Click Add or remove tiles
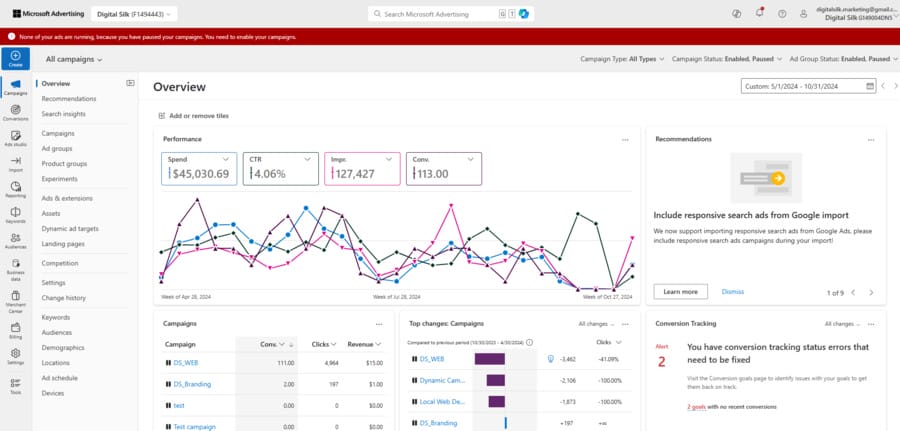 click(x=193, y=116)
